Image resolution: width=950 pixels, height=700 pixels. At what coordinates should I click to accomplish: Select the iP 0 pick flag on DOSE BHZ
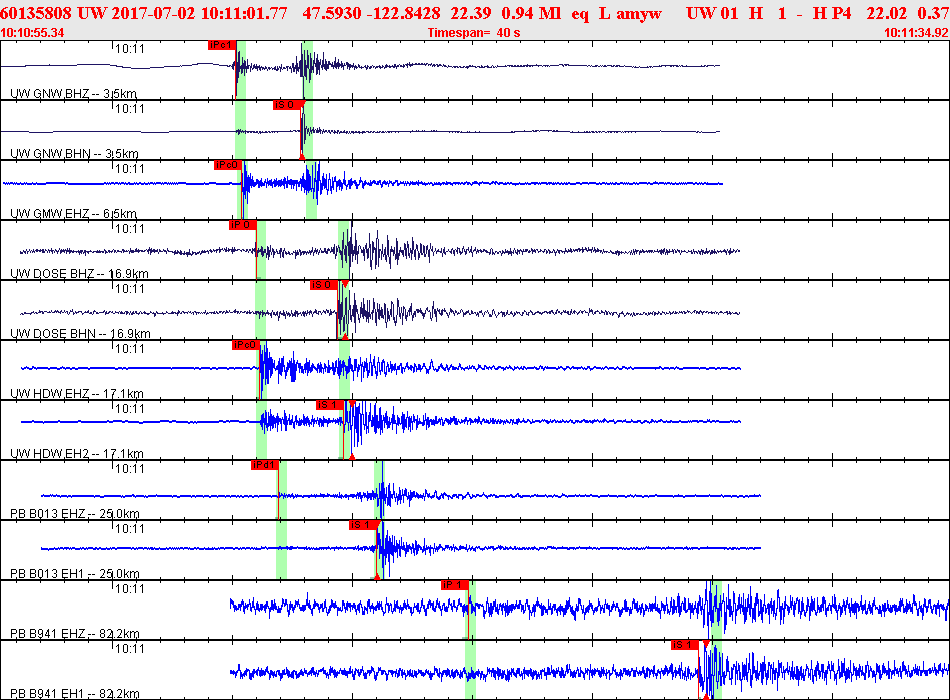(242, 225)
